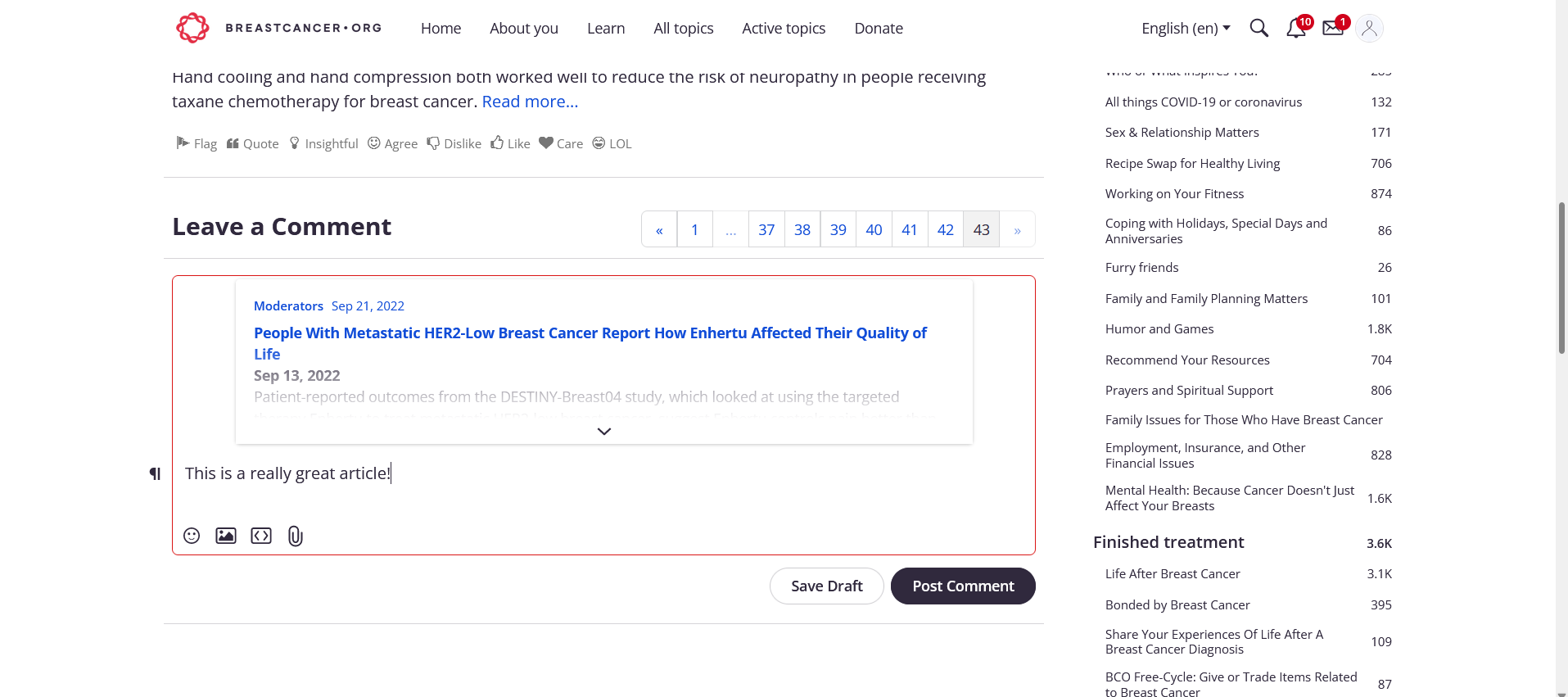Open Bonded by Breast Cancer category
The height and width of the screenshot is (697, 1568).
1177,604
